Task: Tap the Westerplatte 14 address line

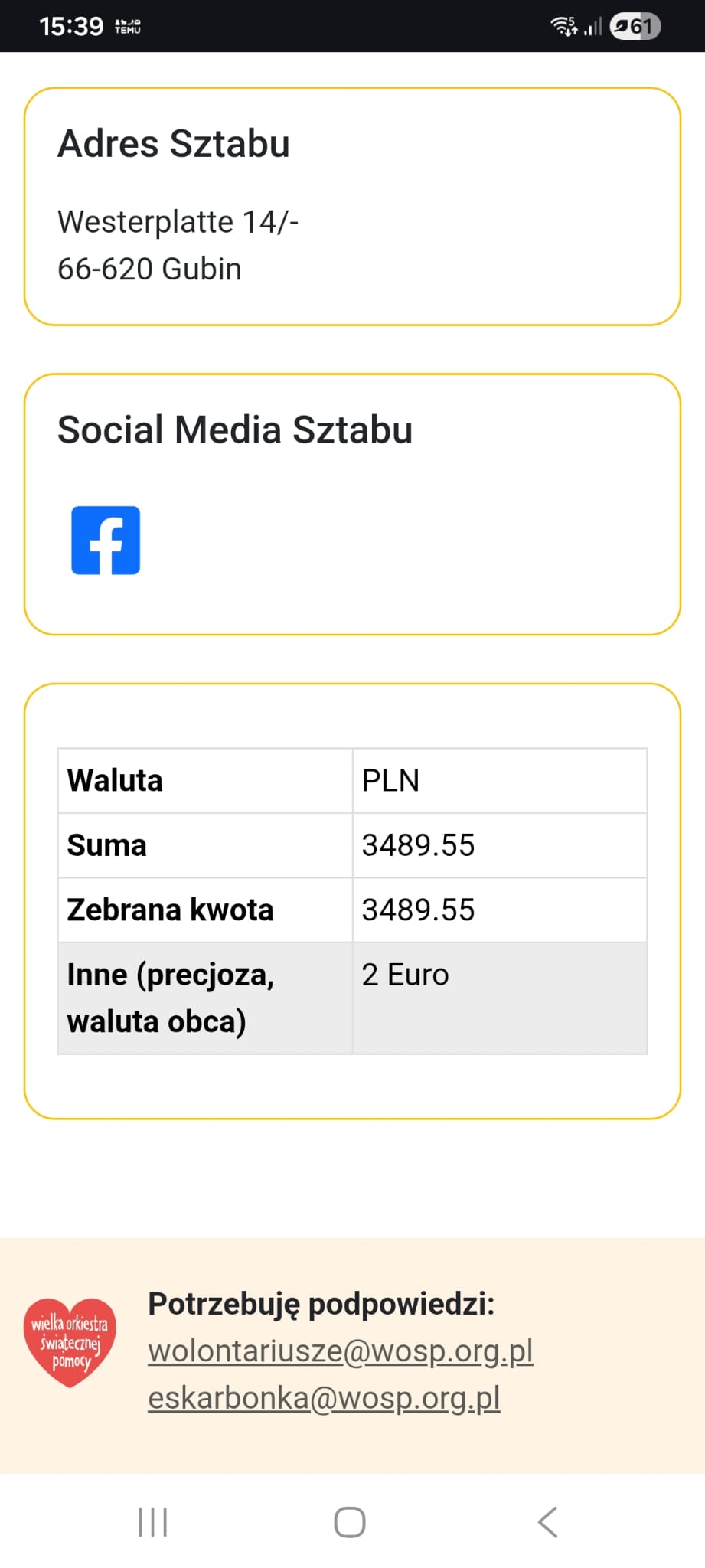Action: 178,222
